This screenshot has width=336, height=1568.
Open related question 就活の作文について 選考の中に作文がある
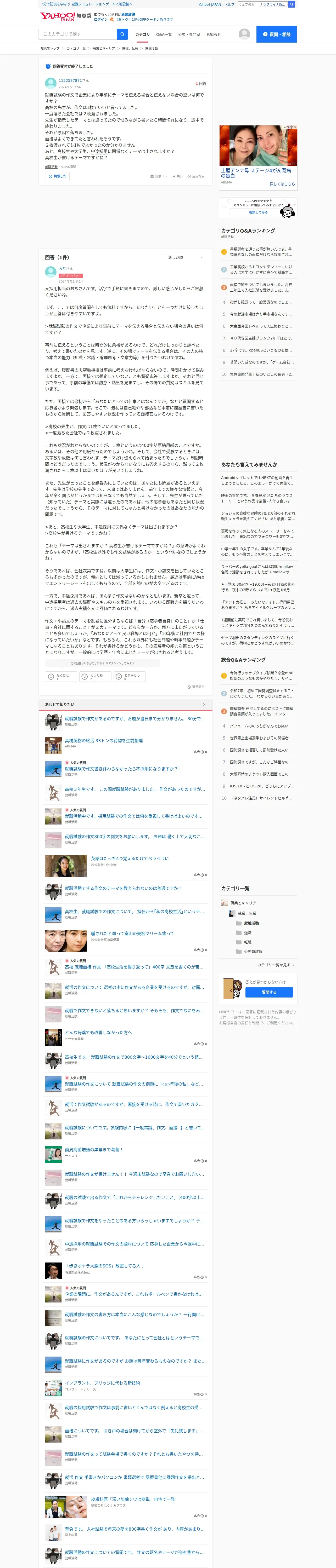pyautogui.click(x=135, y=987)
